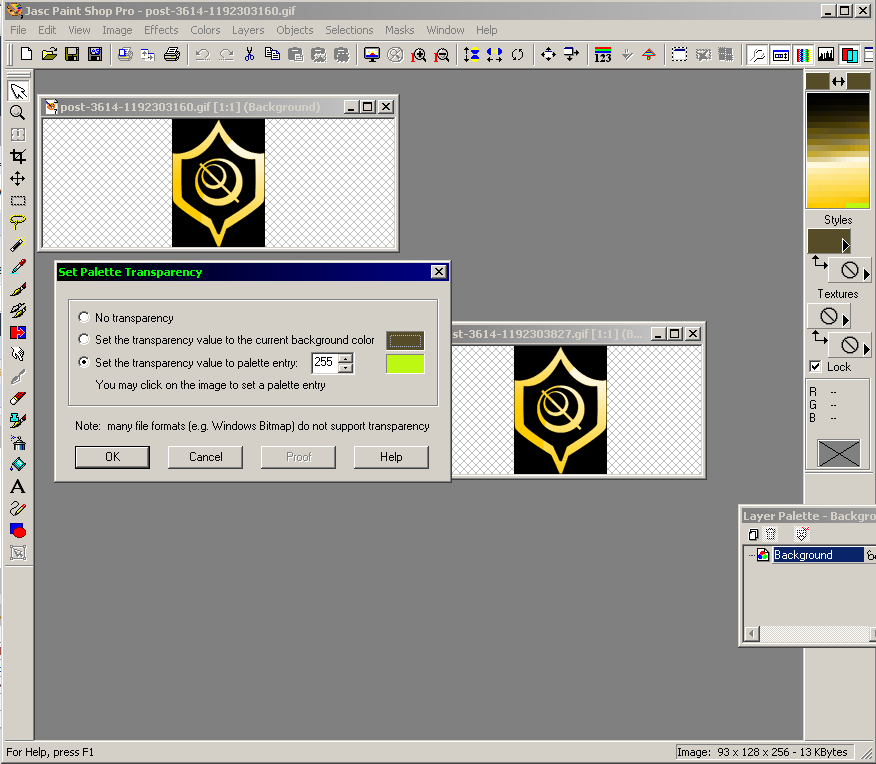Click the Copy toolbar icon

(x=272, y=54)
